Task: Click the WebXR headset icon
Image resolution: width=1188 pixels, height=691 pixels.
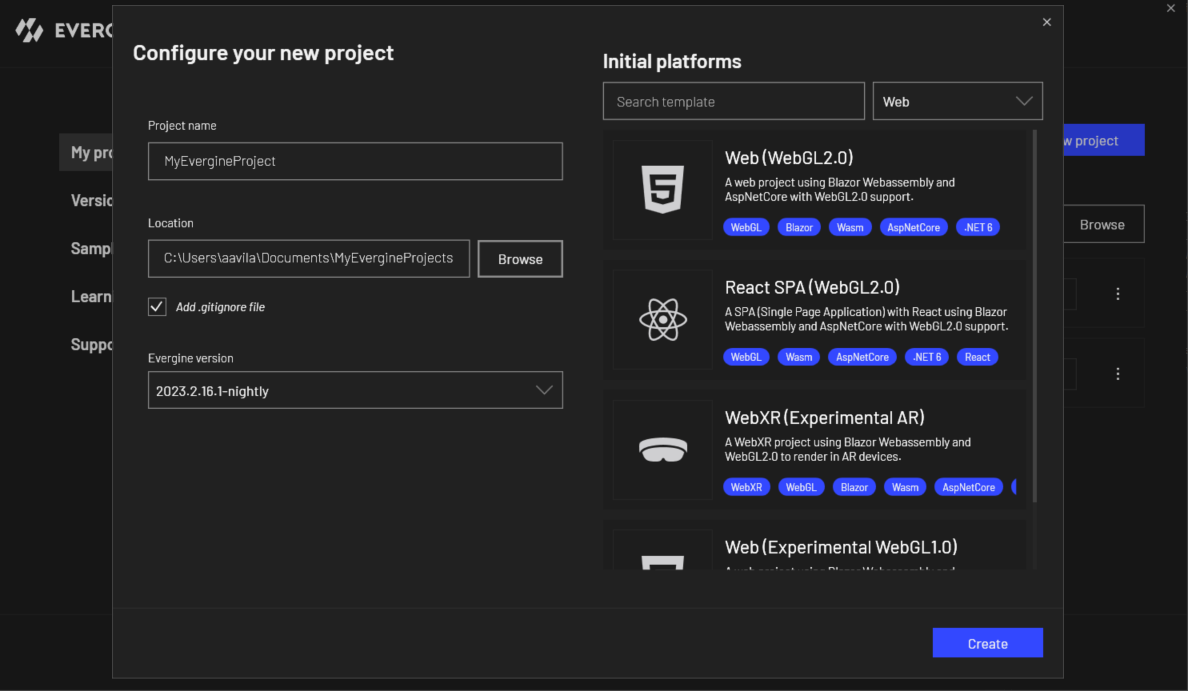Action: tap(663, 449)
